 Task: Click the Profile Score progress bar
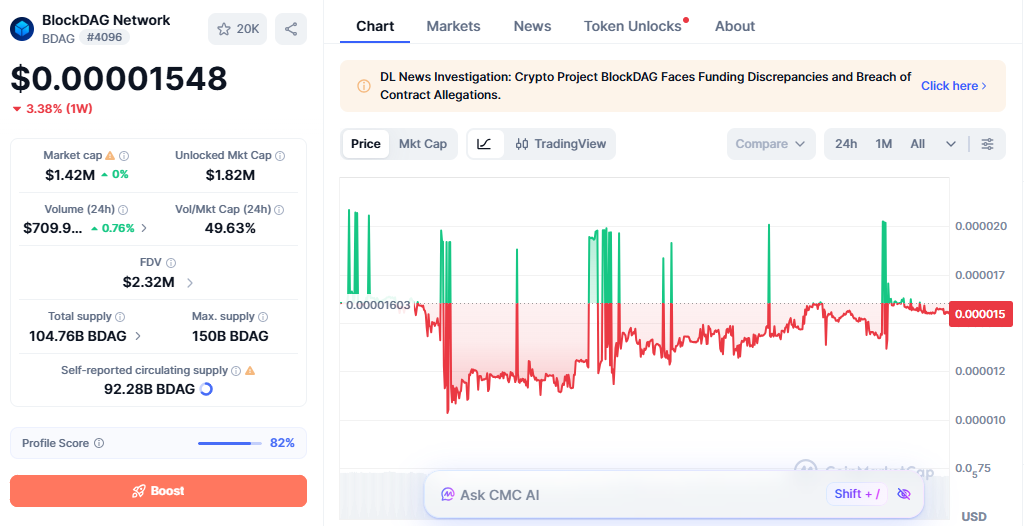229,443
